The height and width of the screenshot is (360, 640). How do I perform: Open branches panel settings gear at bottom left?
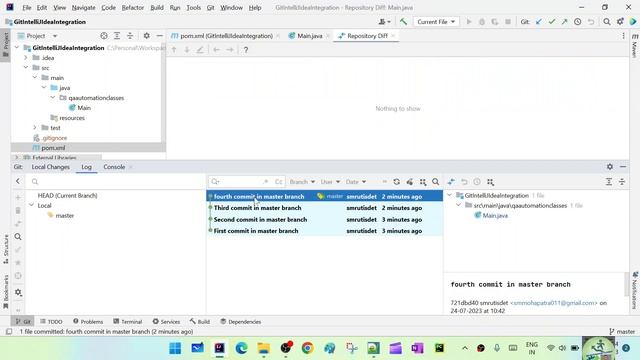click(18, 292)
